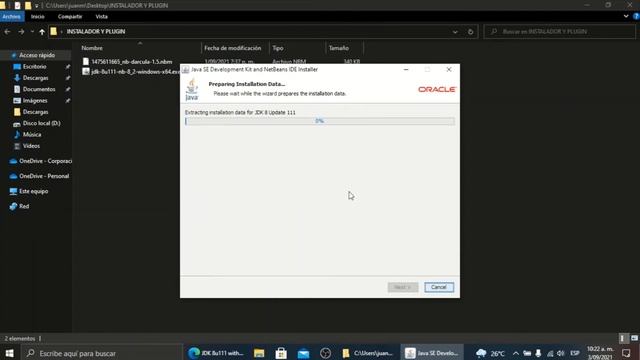Refresh the current folder view

coord(470,32)
